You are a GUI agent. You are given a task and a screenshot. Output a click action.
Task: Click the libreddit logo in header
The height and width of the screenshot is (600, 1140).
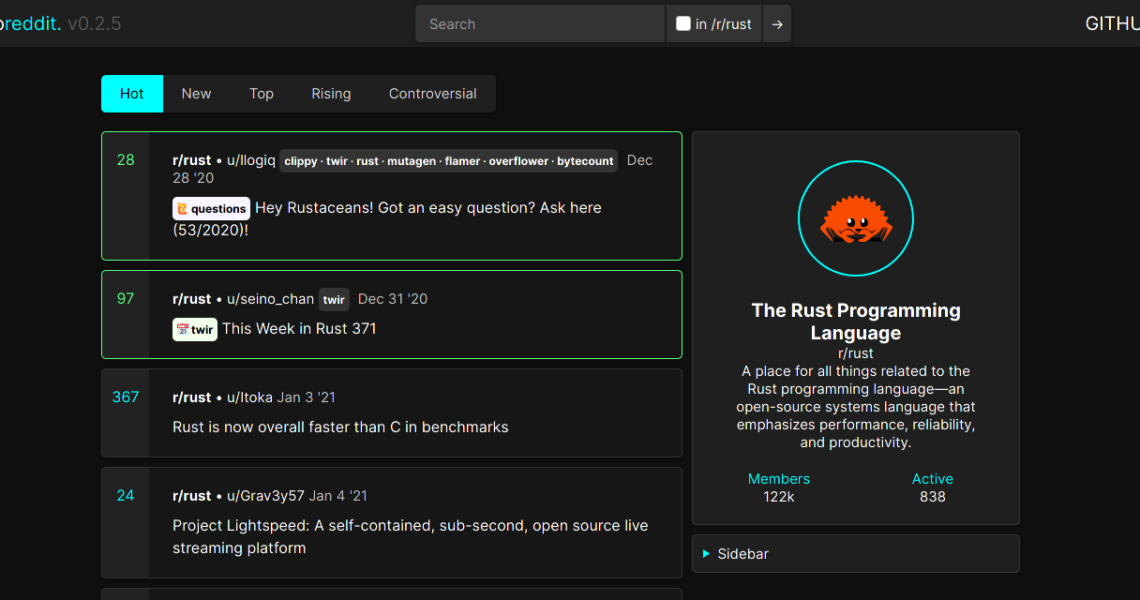tap(30, 24)
